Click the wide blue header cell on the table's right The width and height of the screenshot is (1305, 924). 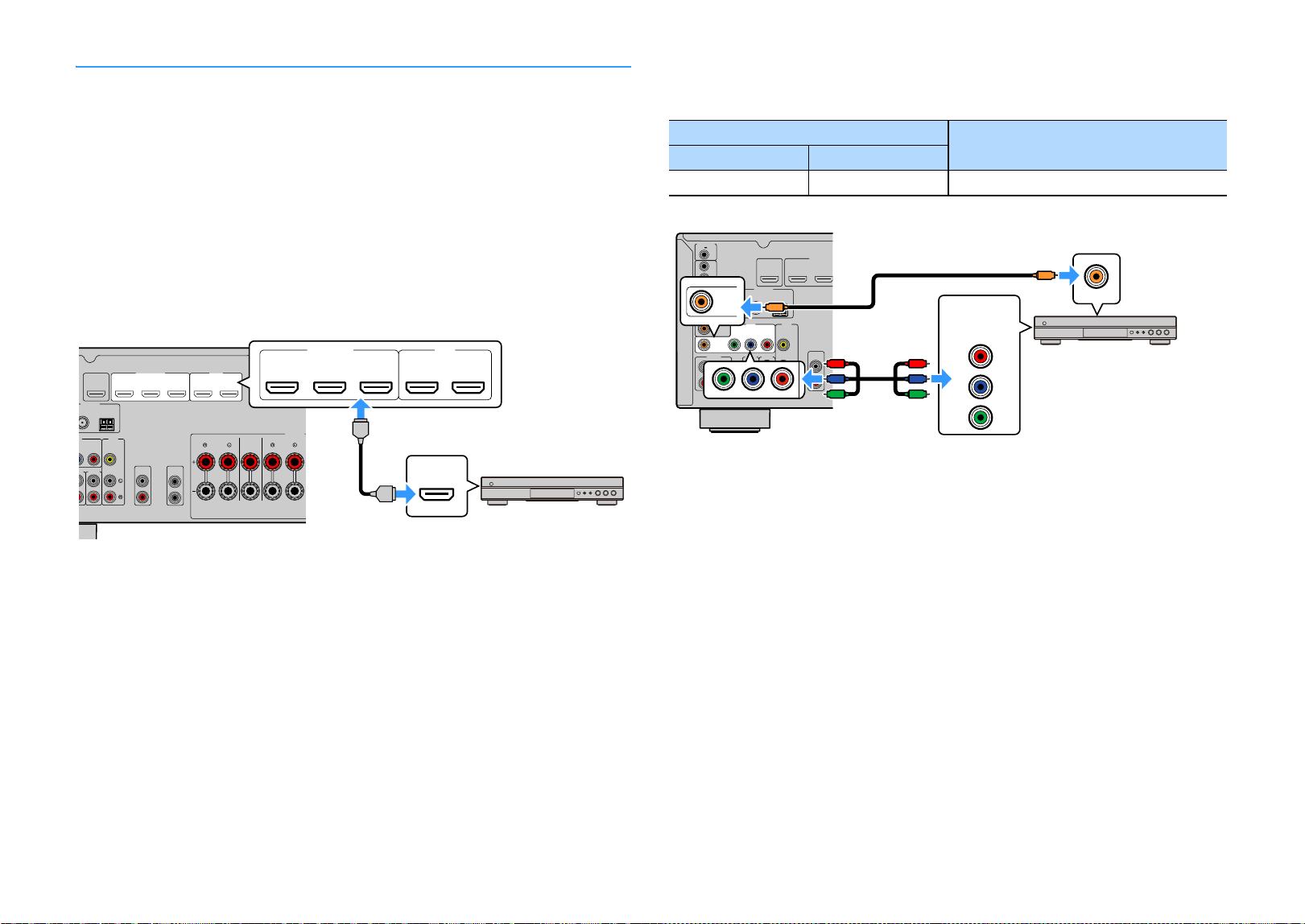pyautogui.click(x=1088, y=145)
